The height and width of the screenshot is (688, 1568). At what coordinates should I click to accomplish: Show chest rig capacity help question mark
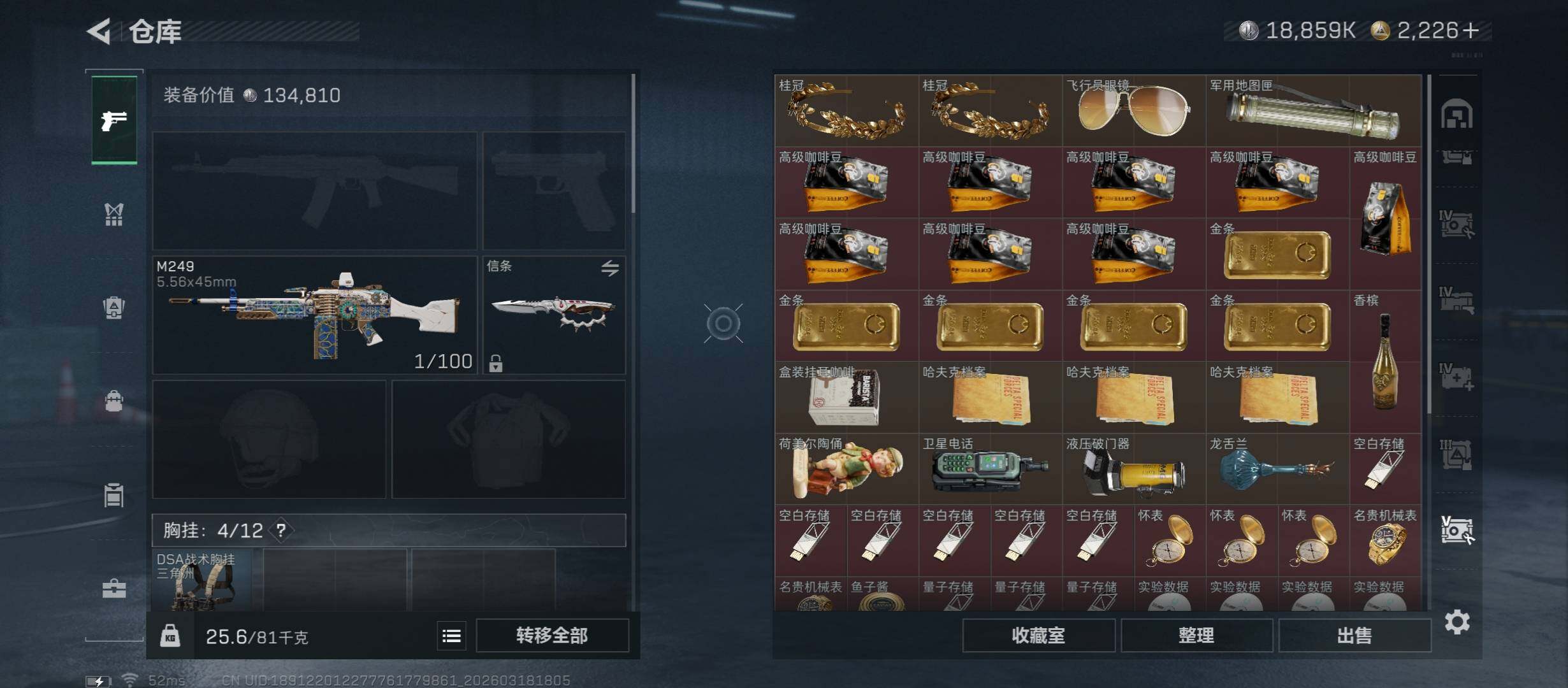(281, 530)
